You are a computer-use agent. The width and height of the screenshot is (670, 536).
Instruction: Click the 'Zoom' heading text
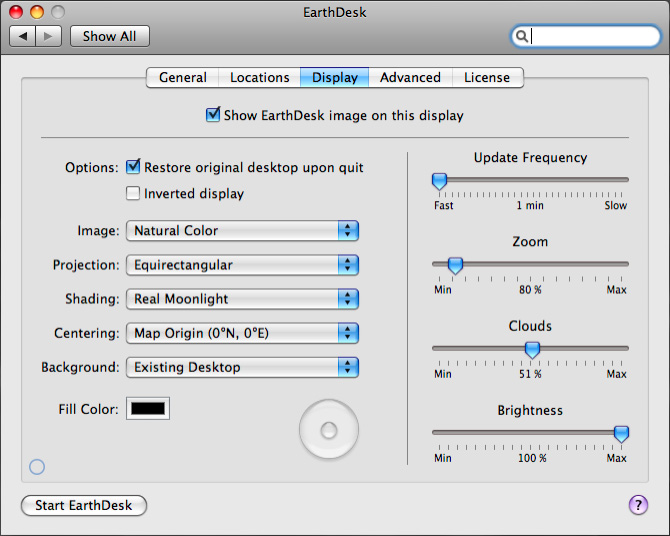click(530, 242)
